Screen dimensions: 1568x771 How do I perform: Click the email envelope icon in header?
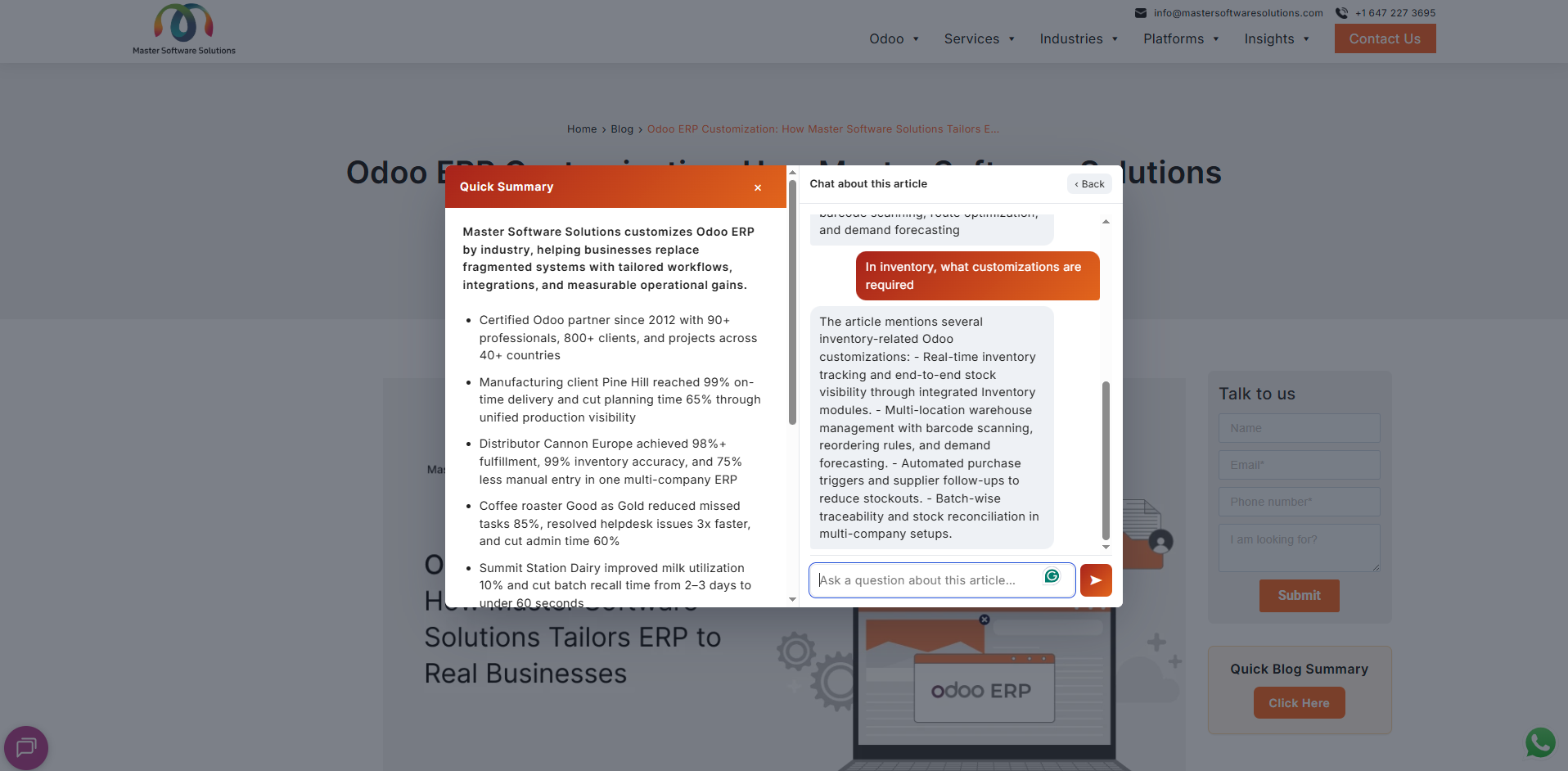(x=1141, y=13)
